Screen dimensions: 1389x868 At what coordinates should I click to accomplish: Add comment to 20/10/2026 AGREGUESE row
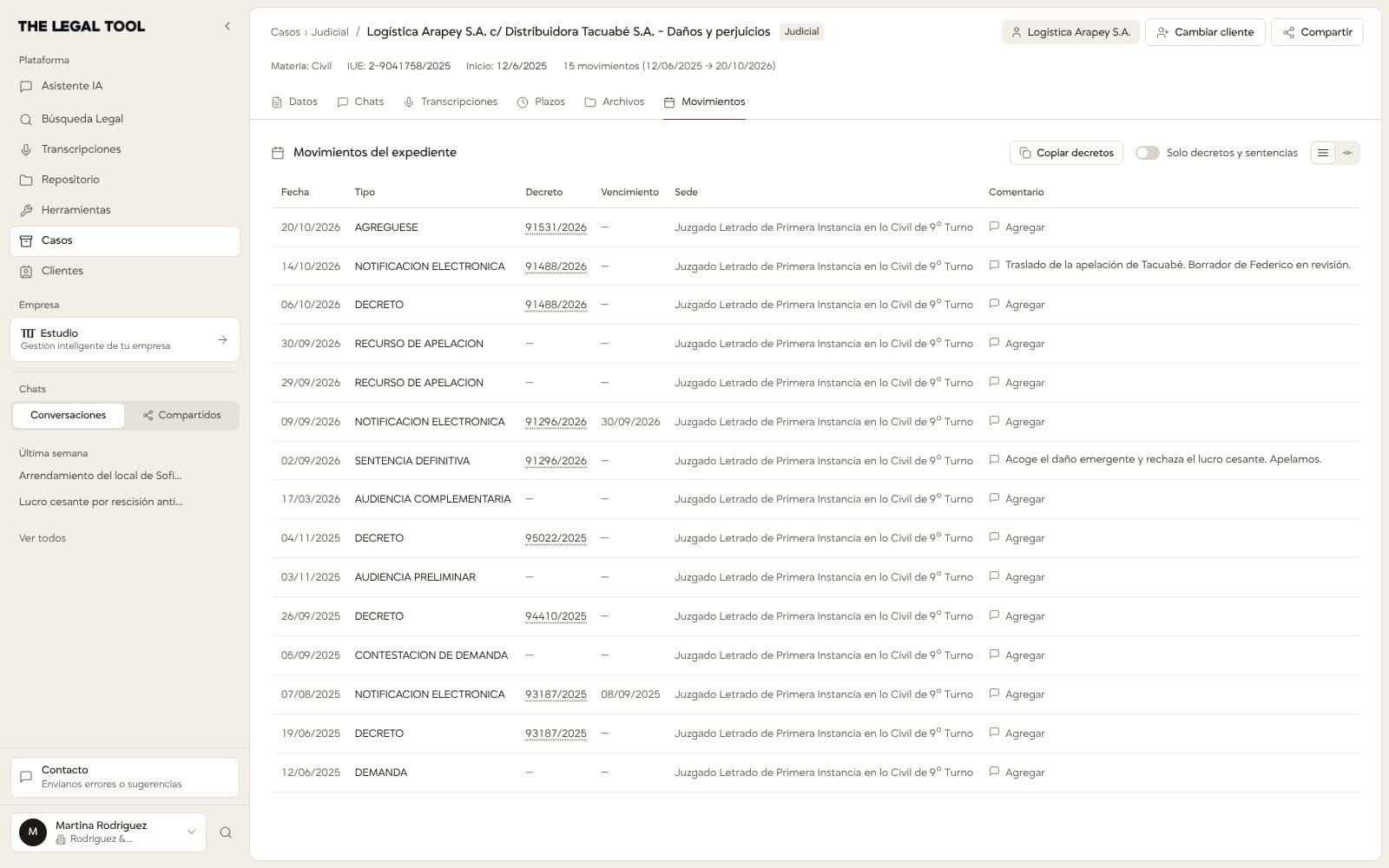click(x=1017, y=227)
